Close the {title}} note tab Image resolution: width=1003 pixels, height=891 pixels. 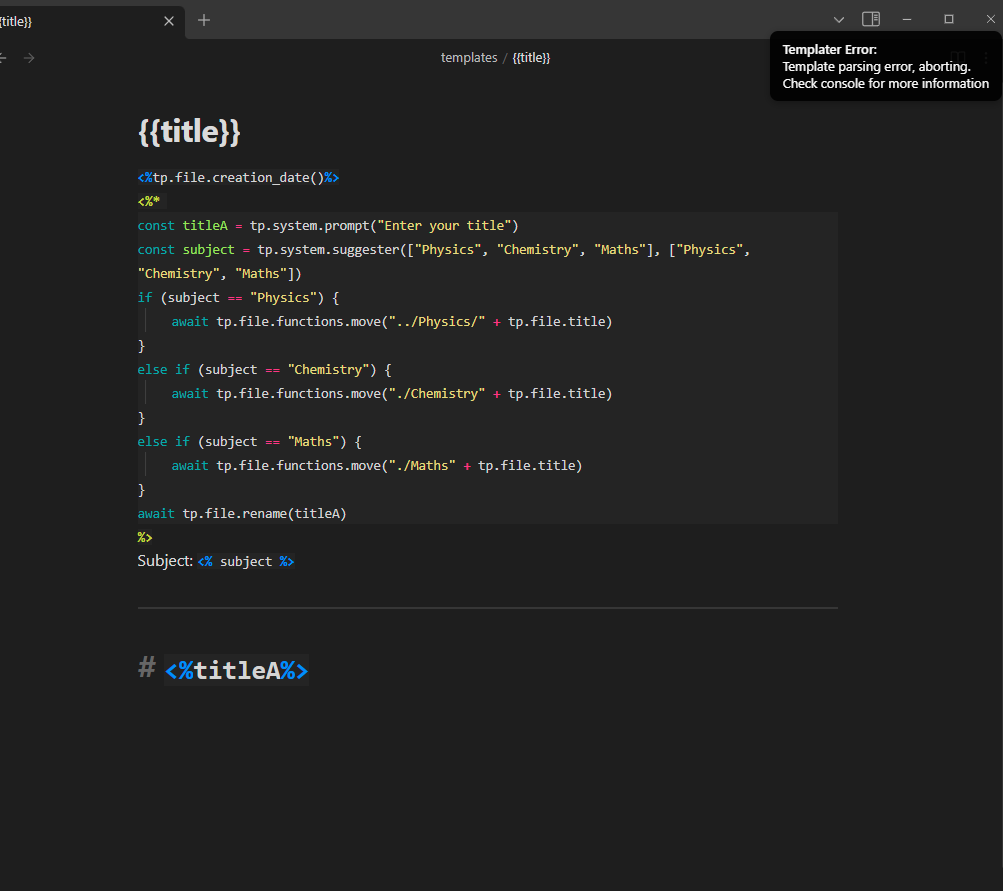tap(168, 20)
